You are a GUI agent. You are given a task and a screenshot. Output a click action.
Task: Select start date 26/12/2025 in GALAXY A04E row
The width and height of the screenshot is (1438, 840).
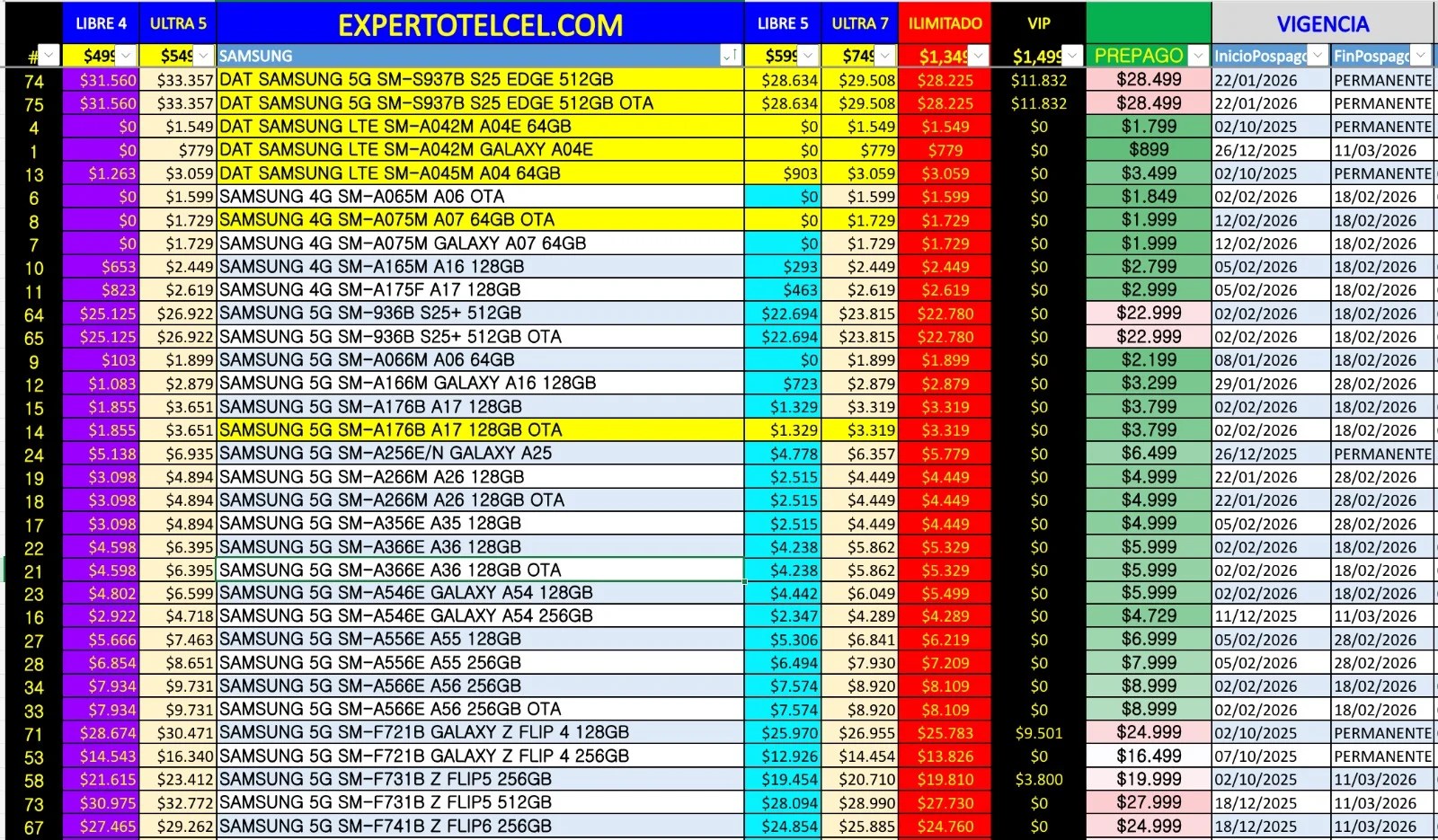[x=1271, y=150]
